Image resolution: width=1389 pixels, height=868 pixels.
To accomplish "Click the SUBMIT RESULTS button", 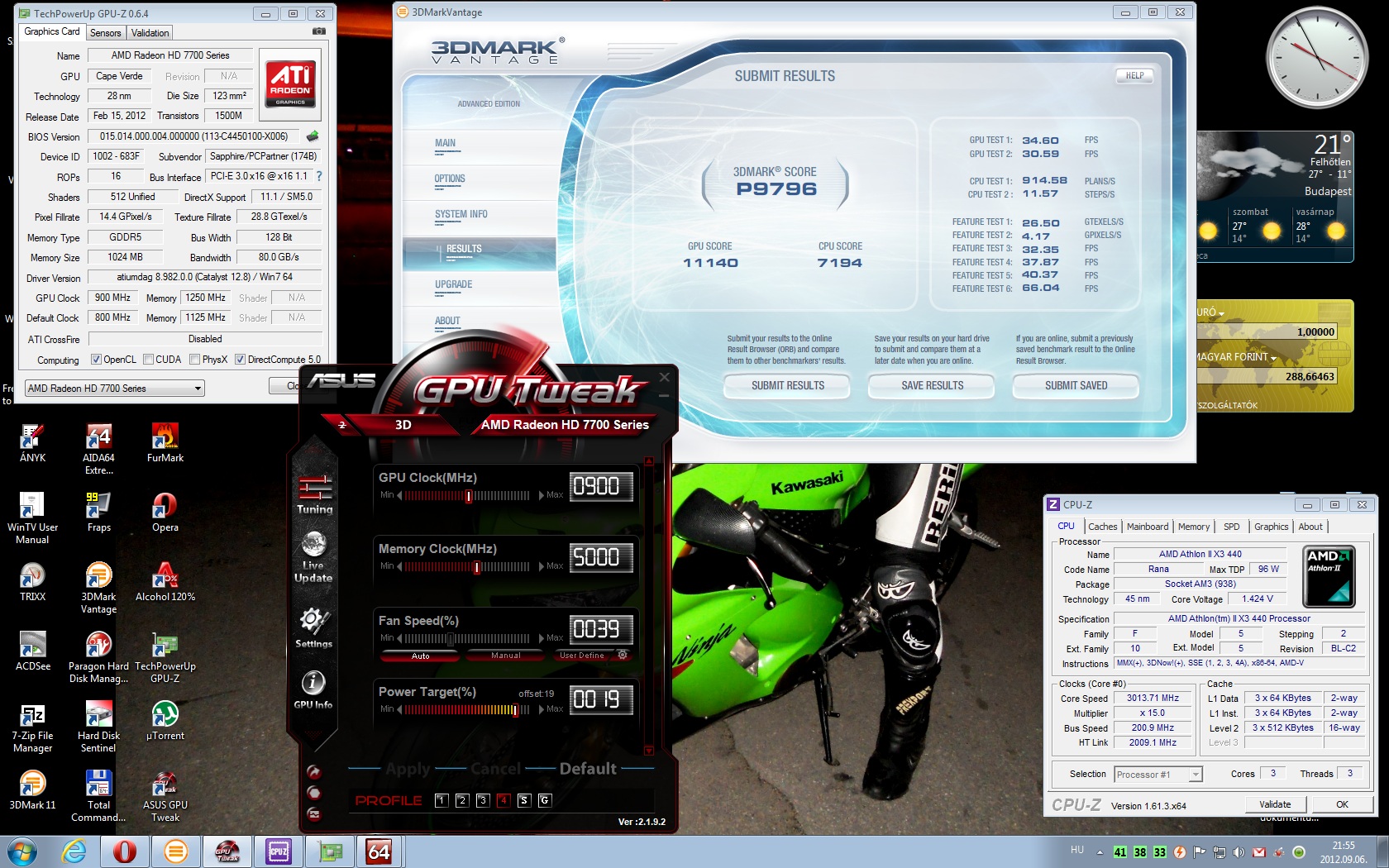I will click(x=788, y=385).
